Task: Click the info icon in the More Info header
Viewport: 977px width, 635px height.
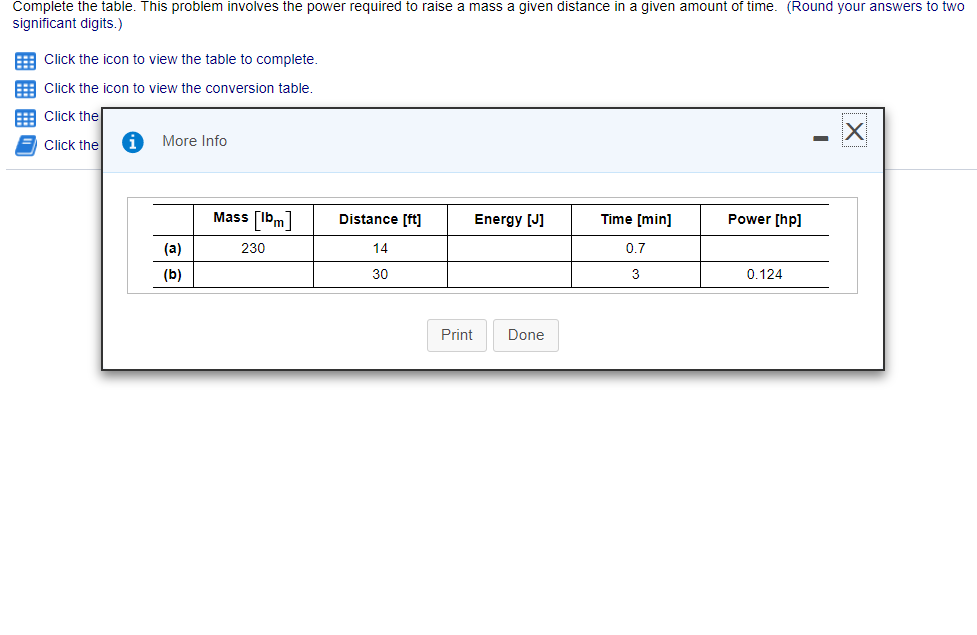Action: [133, 141]
